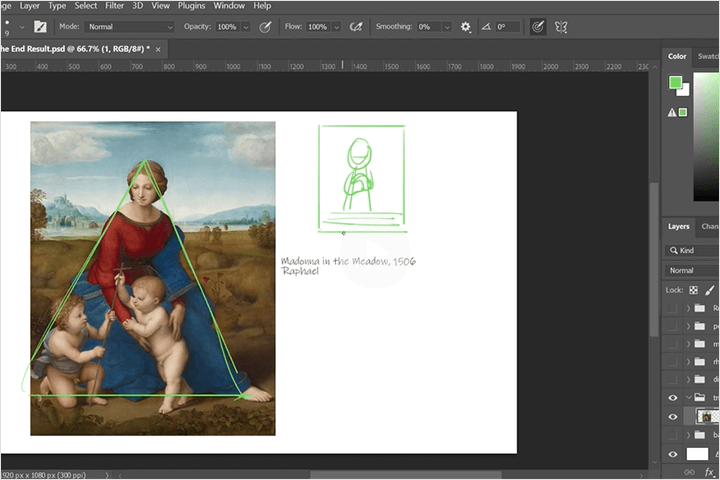
Task: Open the Plugins menu
Action: (x=191, y=6)
